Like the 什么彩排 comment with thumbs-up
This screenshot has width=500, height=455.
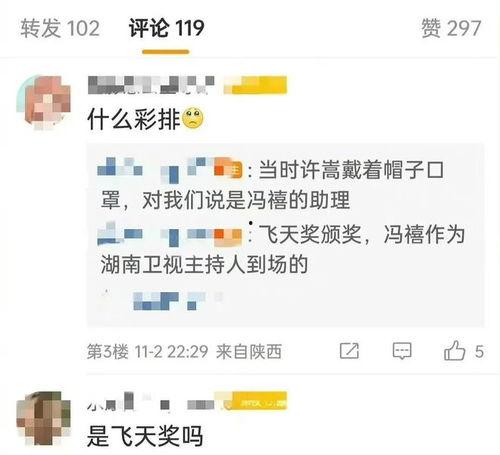point(454,350)
